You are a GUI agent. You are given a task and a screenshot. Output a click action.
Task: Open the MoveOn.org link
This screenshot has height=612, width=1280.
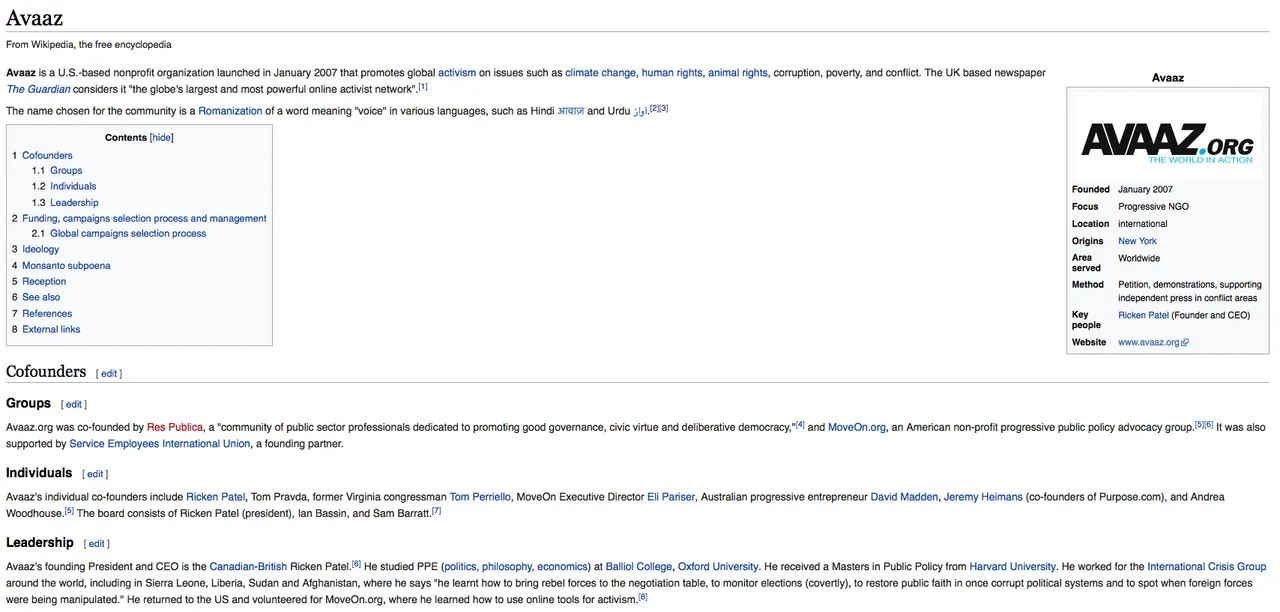coord(857,428)
